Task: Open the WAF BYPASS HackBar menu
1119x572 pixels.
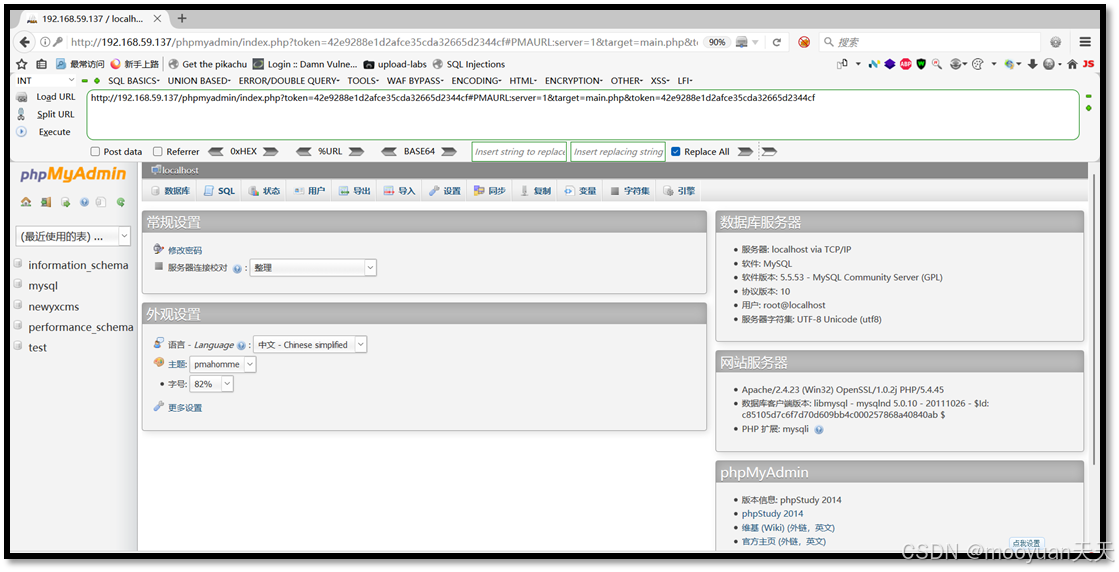Action: (x=415, y=81)
